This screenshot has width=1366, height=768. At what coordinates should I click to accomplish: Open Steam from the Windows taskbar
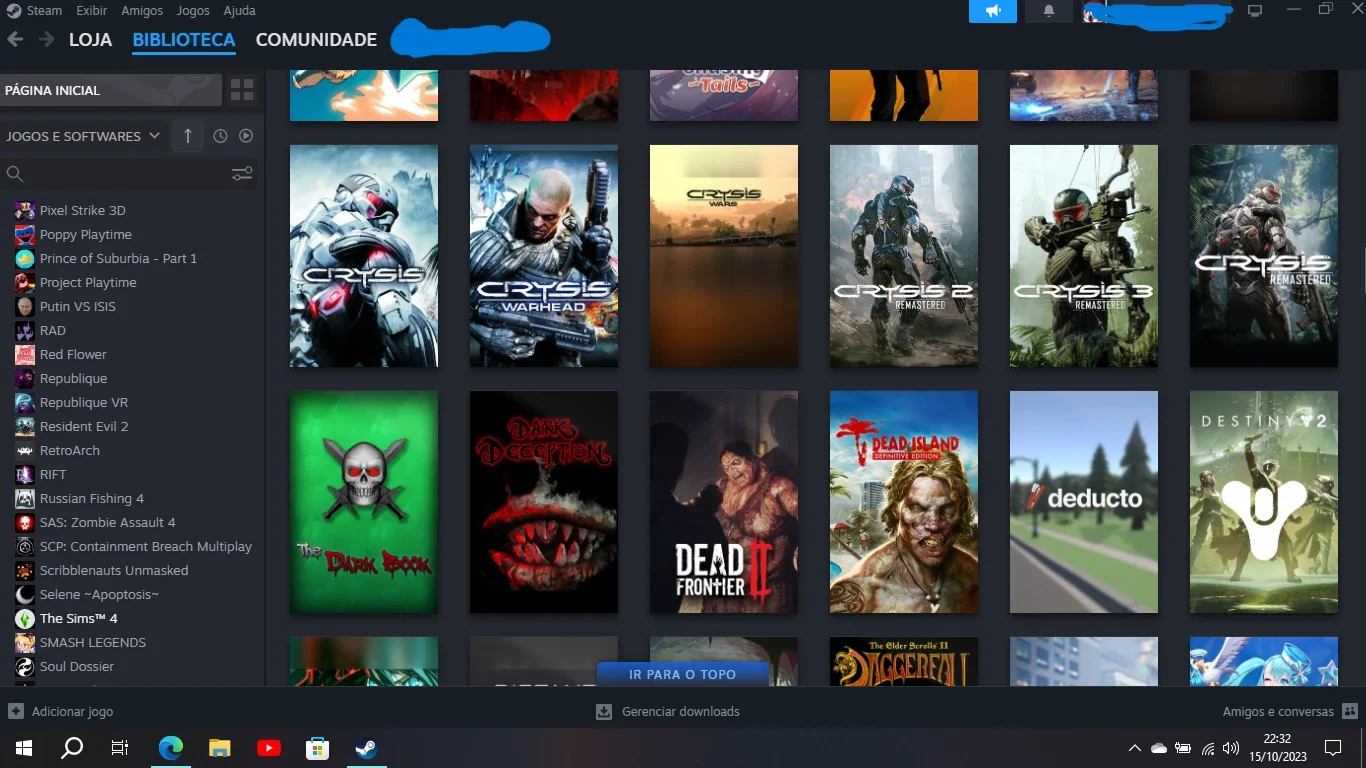[x=367, y=748]
